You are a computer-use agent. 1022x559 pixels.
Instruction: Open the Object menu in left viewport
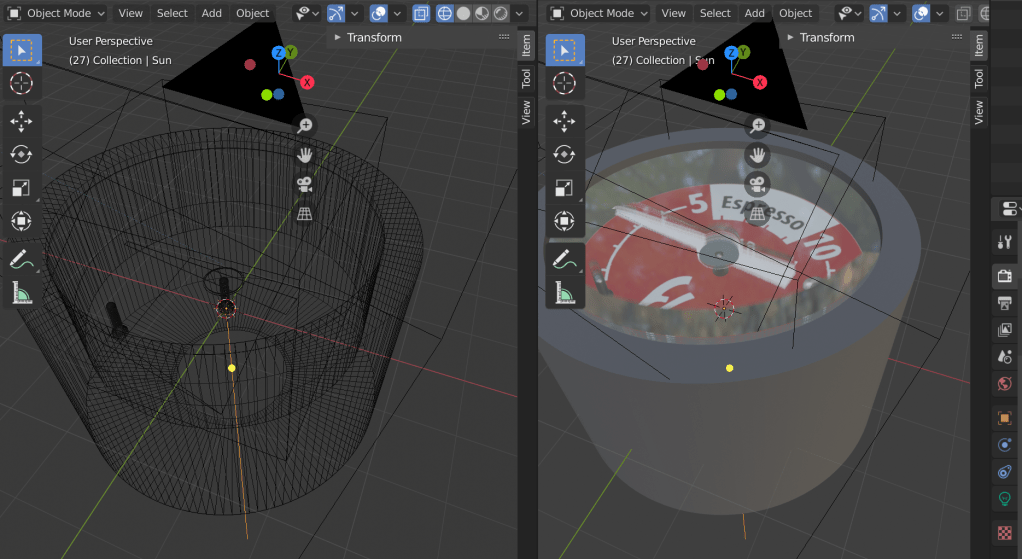(x=252, y=13)
